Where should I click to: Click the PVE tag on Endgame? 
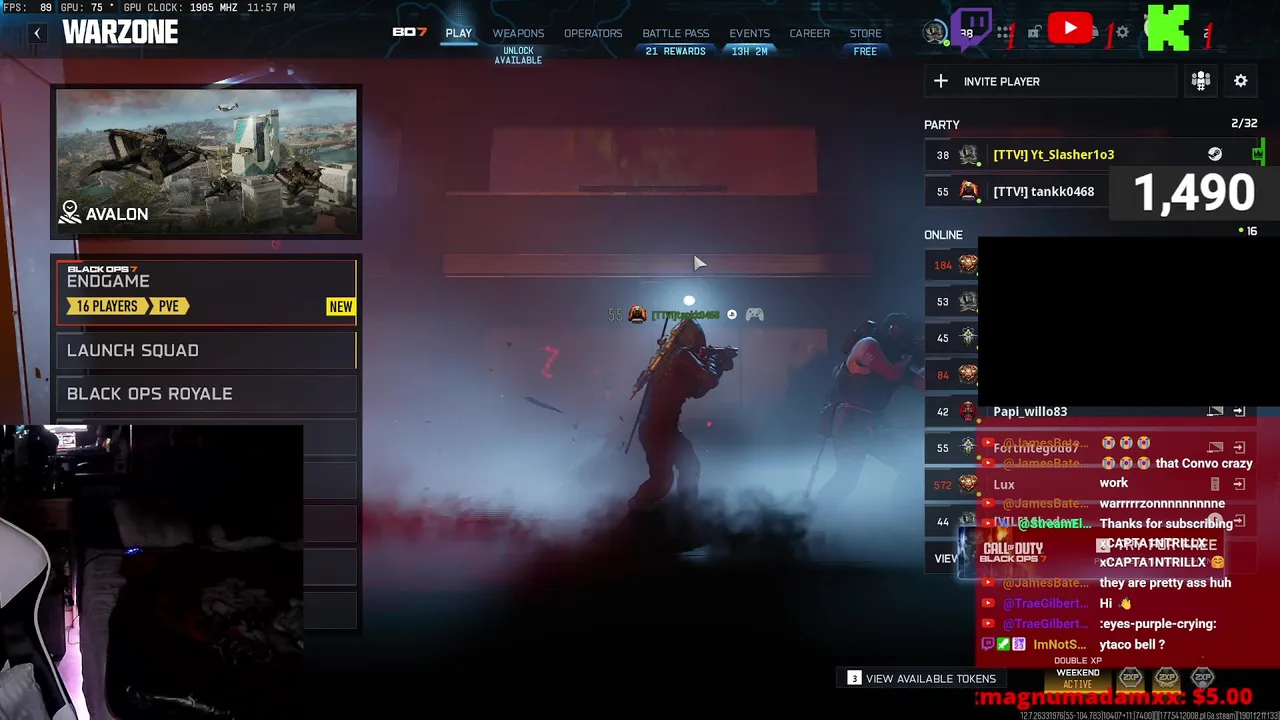click(168, 306)
